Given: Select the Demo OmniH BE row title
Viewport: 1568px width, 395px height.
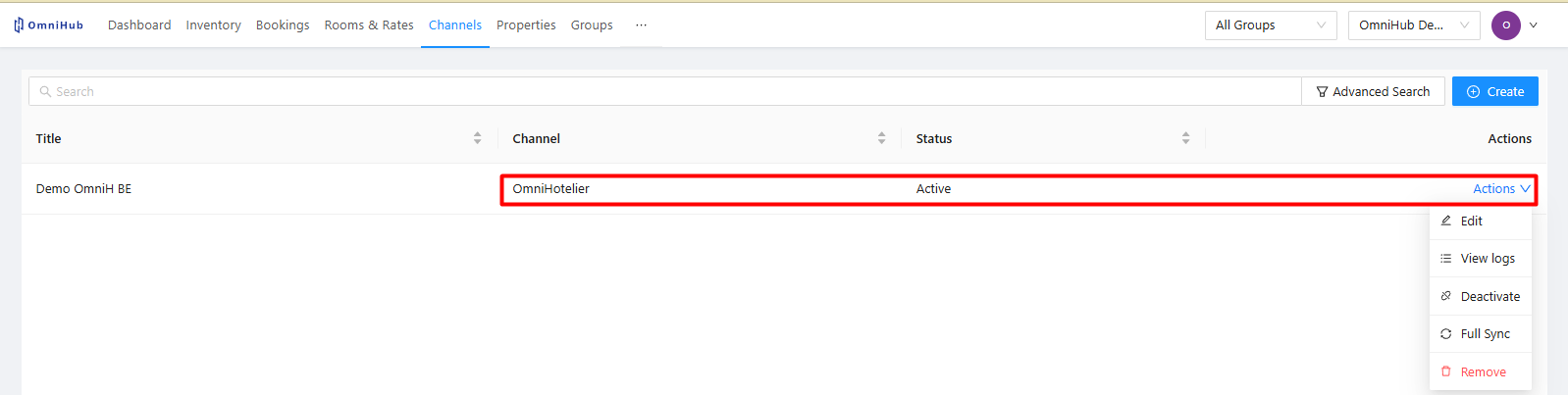Looking at the screenshot, I should pos(83,189).
